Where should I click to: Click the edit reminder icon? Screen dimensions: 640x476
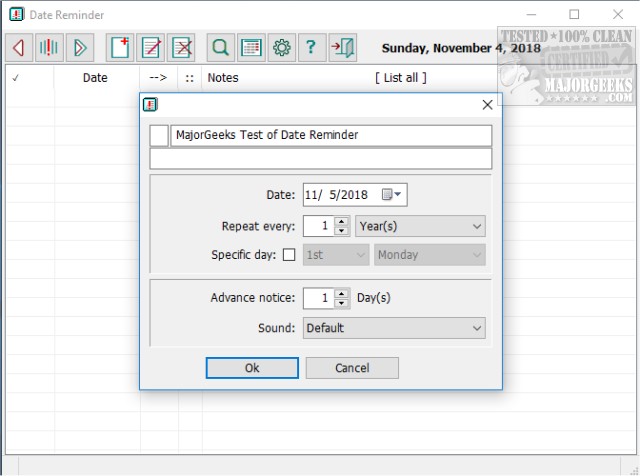coord(152,47)
